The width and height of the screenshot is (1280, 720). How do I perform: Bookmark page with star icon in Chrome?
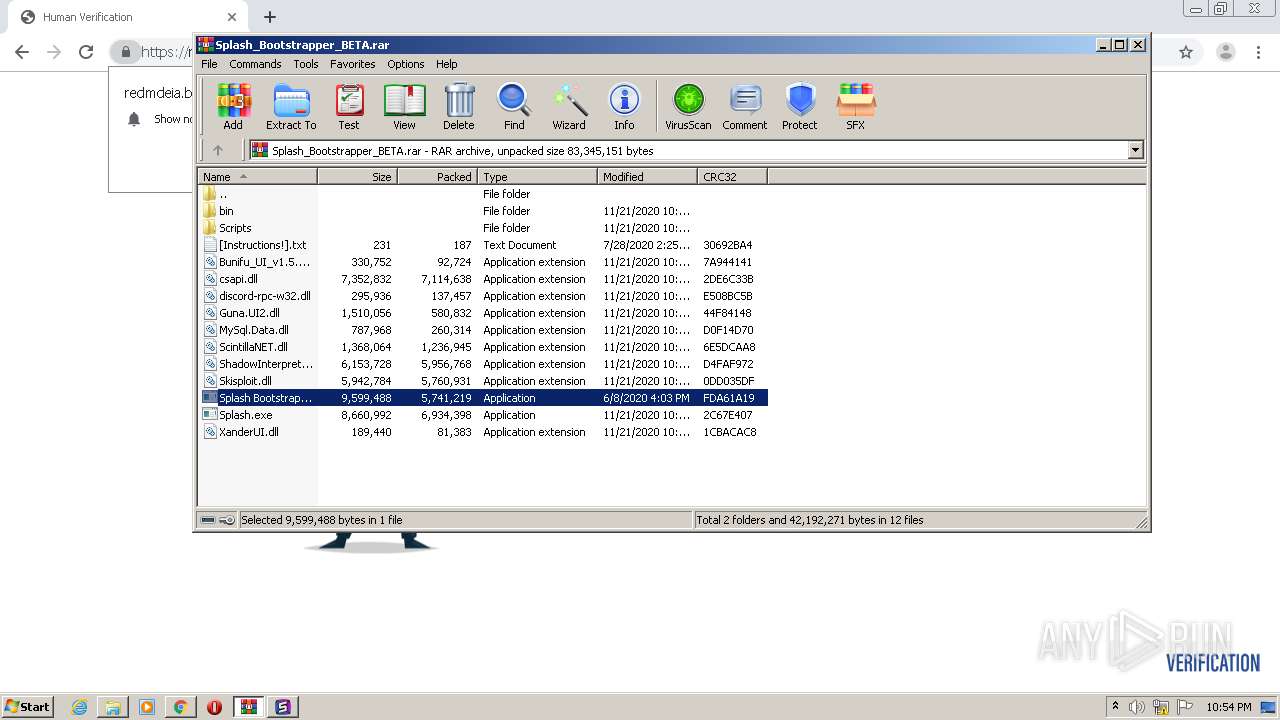pos(1186,52)
